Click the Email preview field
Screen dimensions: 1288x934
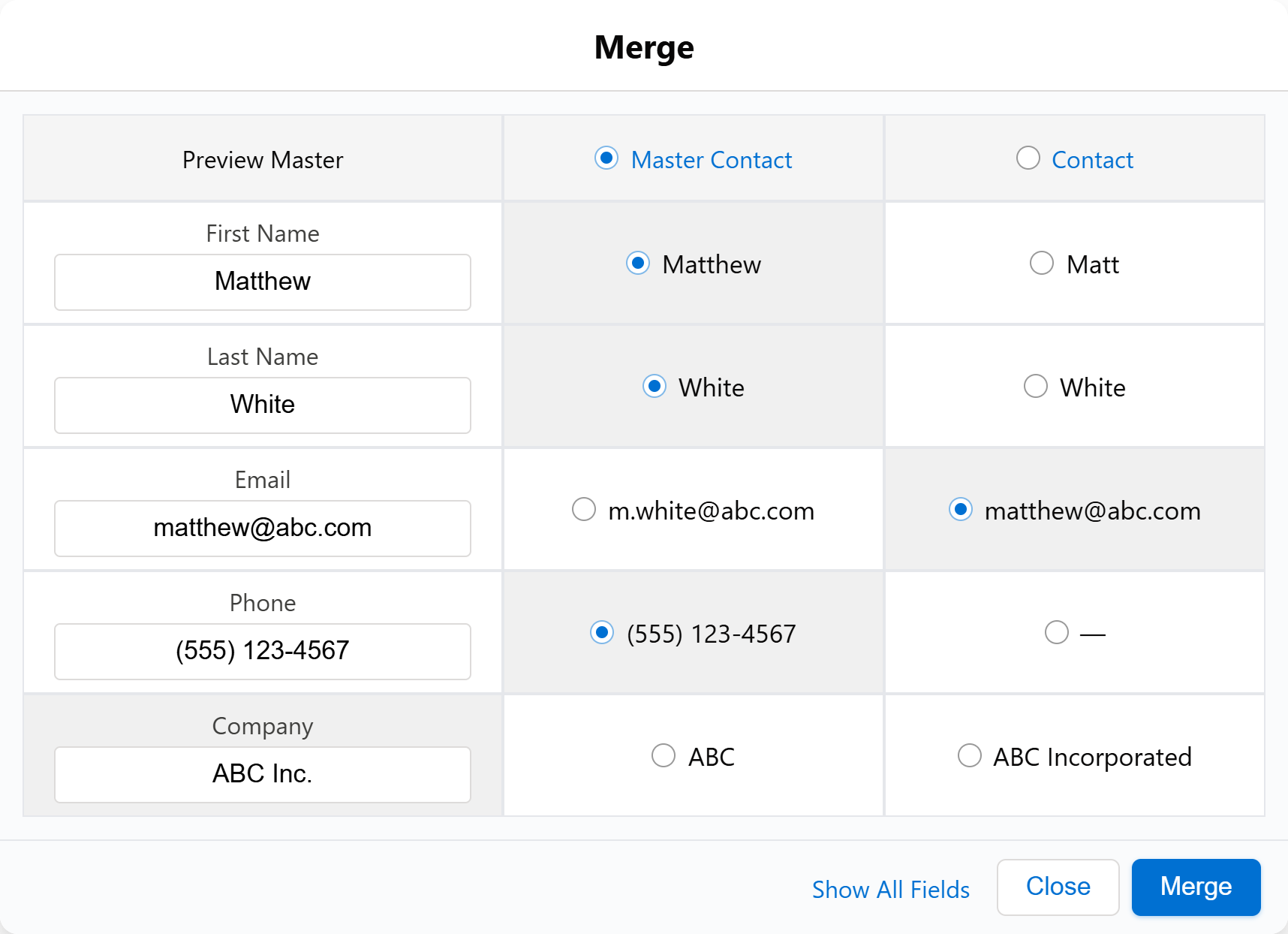(262, 529)
